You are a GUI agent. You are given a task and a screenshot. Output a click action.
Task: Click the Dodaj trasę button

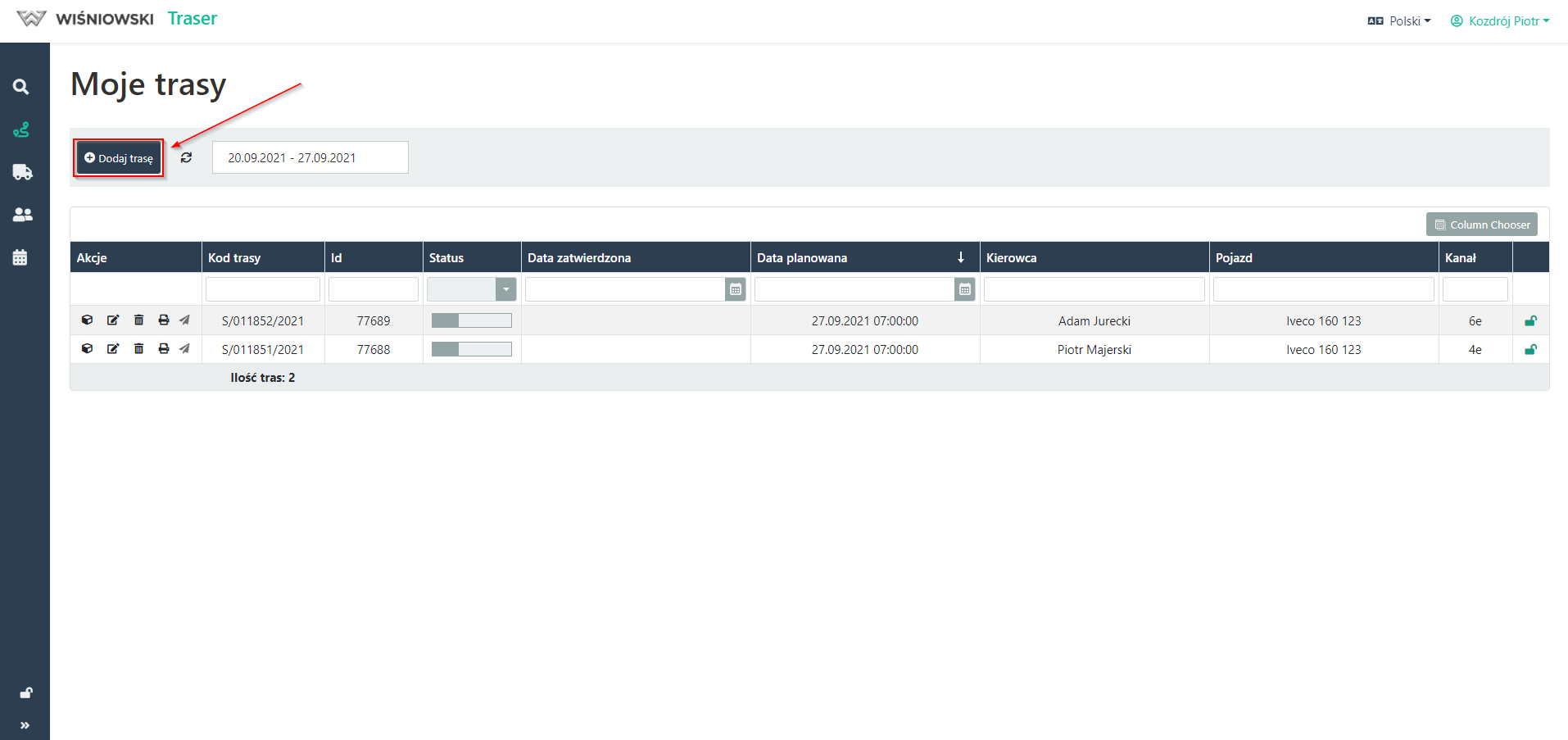point(119,158)
